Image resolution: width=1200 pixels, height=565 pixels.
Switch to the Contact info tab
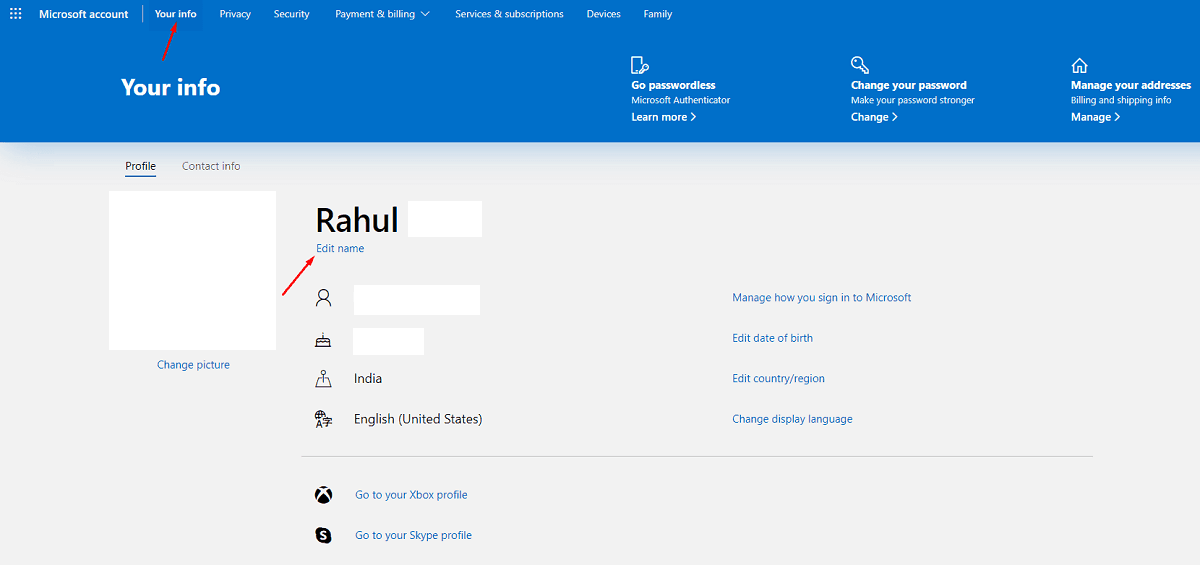211,166
